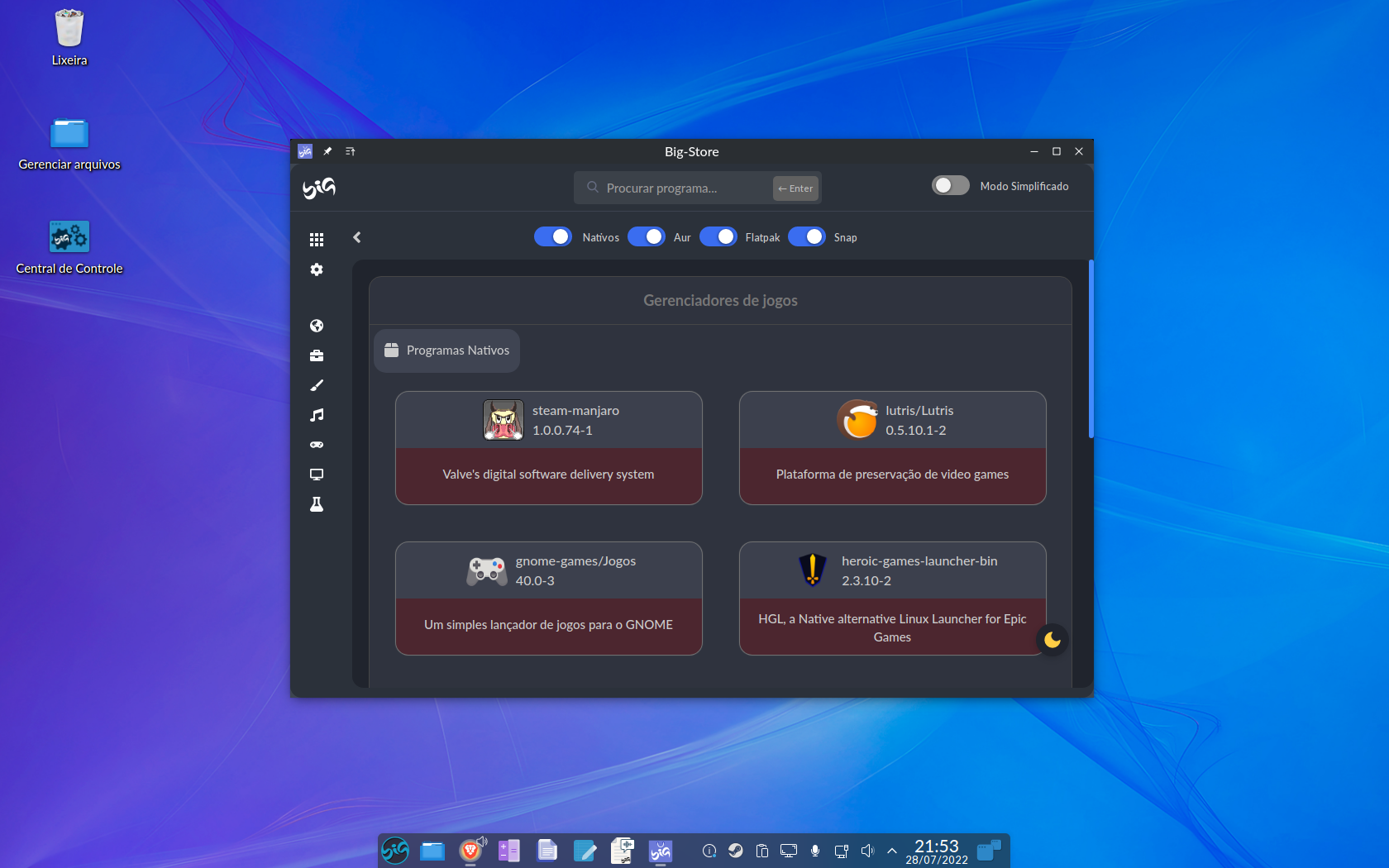This screenshot has width=1389, height=868.
Task: Click 'Plataforma de preservação de video games' text
Action: coord(892,475)
